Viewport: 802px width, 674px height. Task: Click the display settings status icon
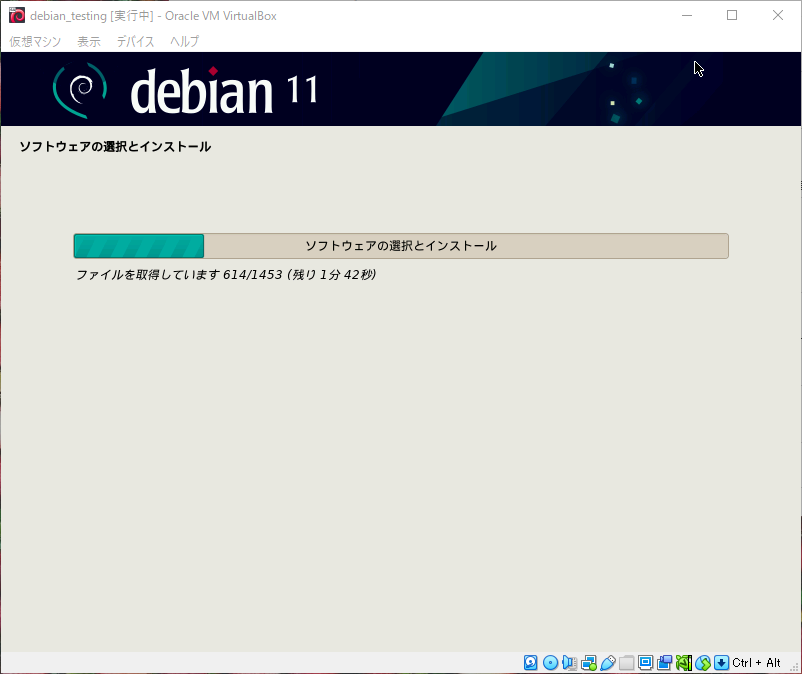(645, 663)
